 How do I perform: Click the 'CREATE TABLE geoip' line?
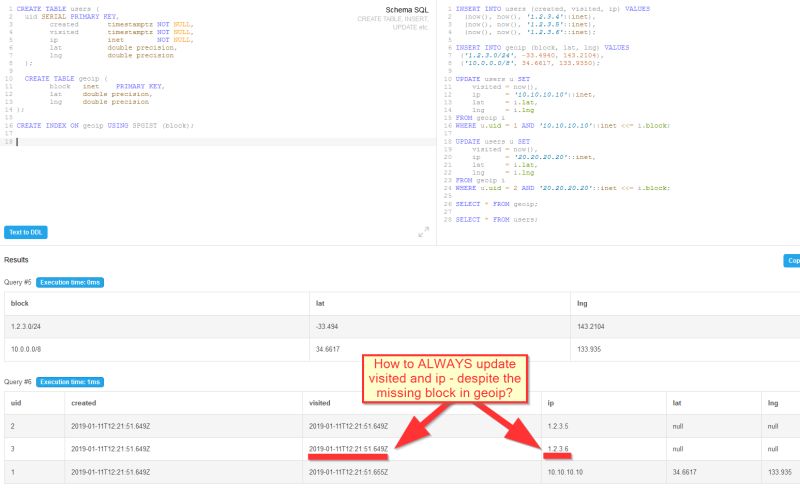click(66, 79)
